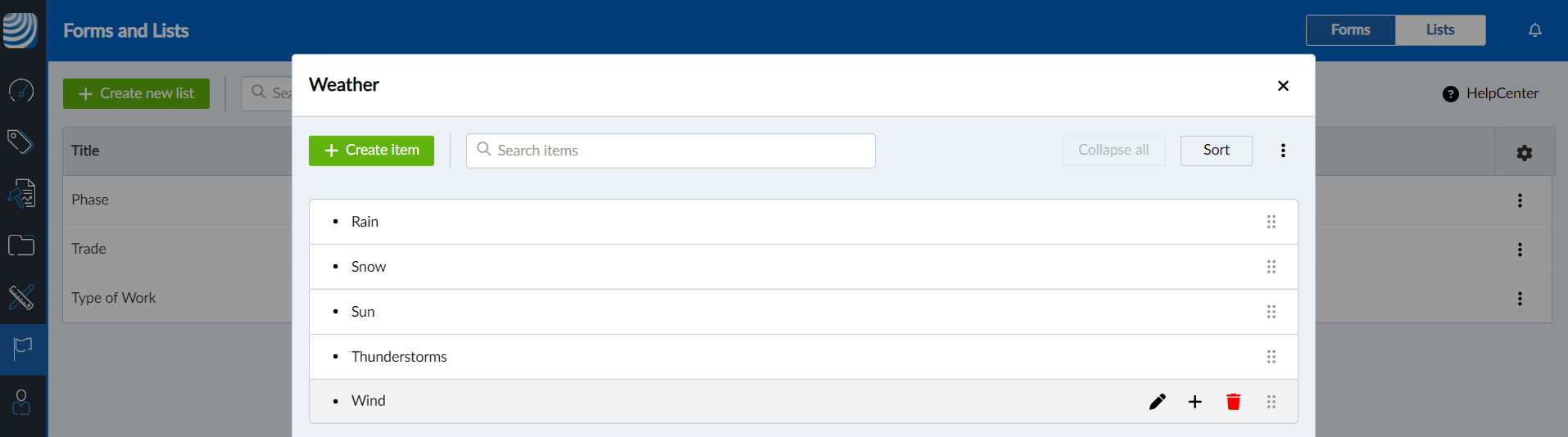Switch to the Forms tab
Viewport: 1568px width, 437px height.
(1350, 30)
